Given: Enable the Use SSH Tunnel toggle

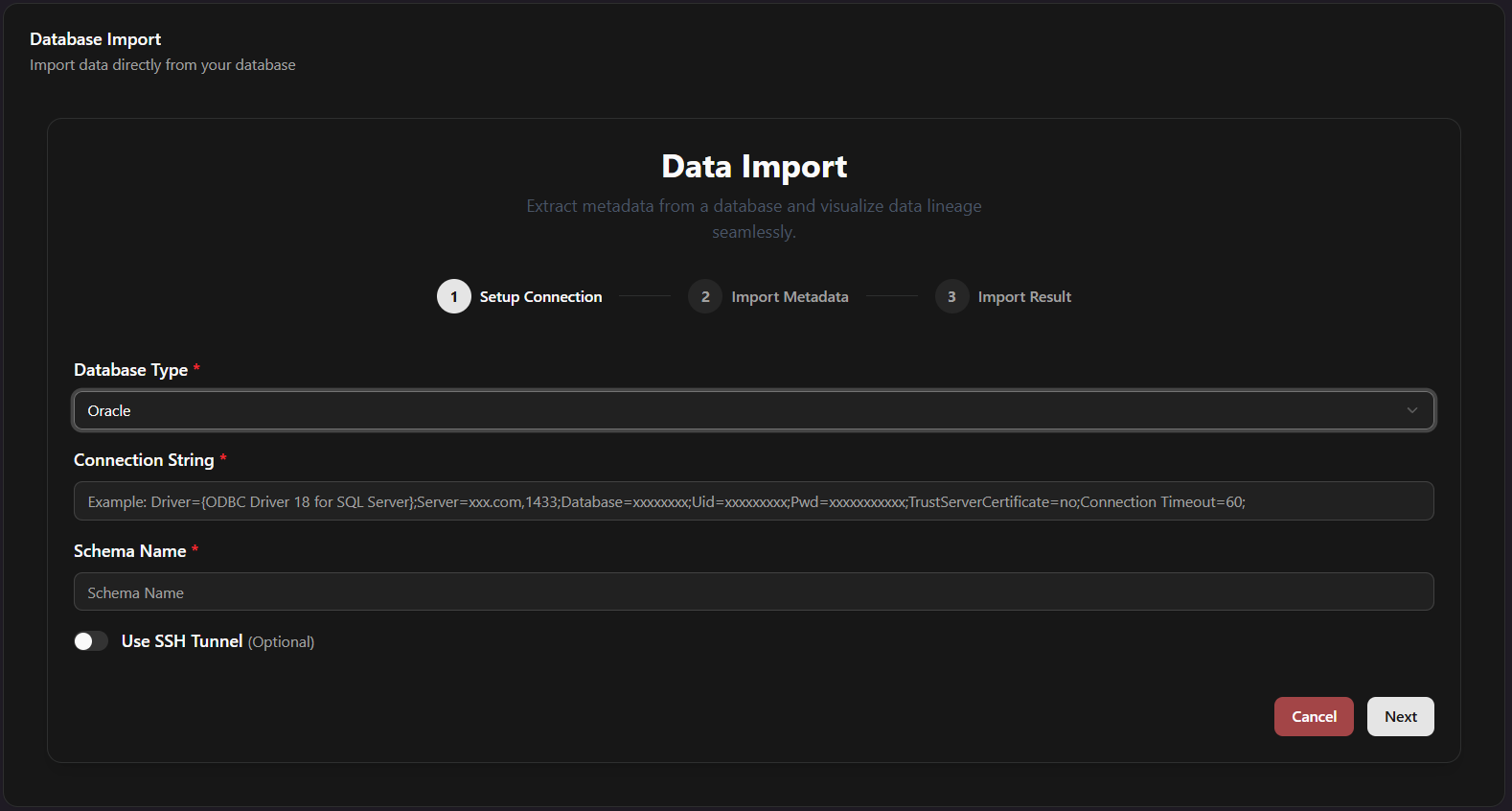Looking at the screenshot, I should [x=91, y=641].
